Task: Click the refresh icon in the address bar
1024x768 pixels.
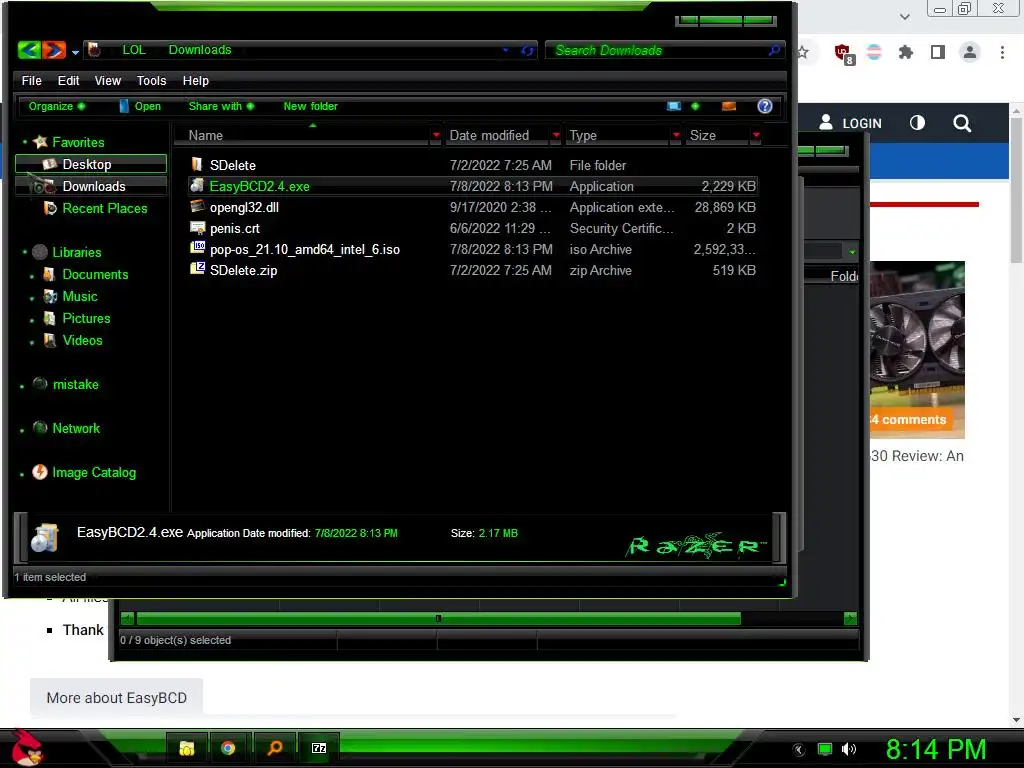Action: [x=527, y=50]
